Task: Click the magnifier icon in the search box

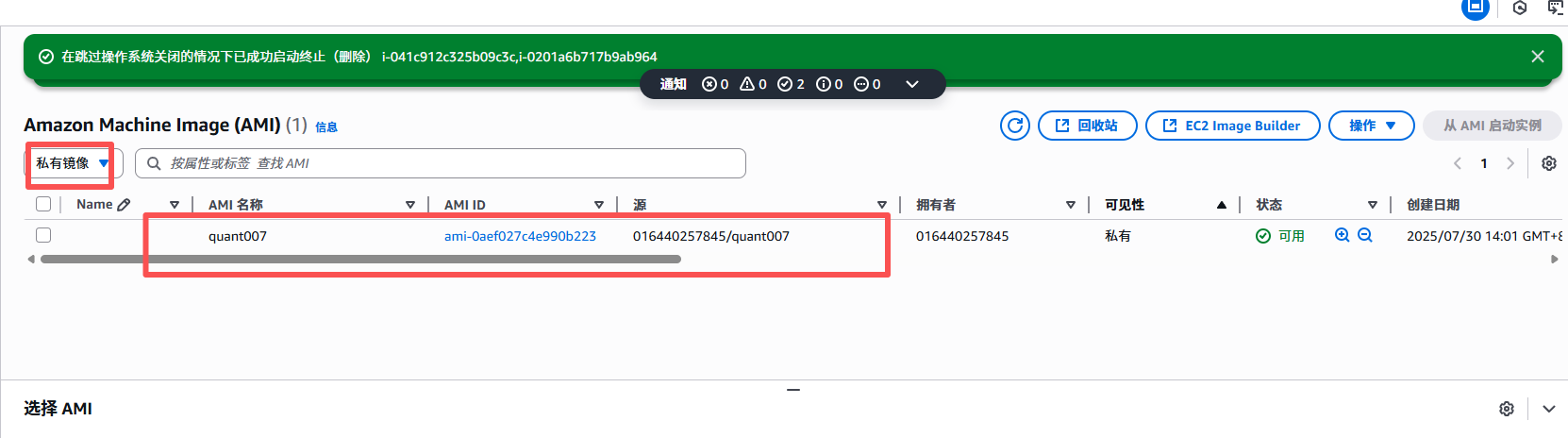Action: tap(154, 163)
